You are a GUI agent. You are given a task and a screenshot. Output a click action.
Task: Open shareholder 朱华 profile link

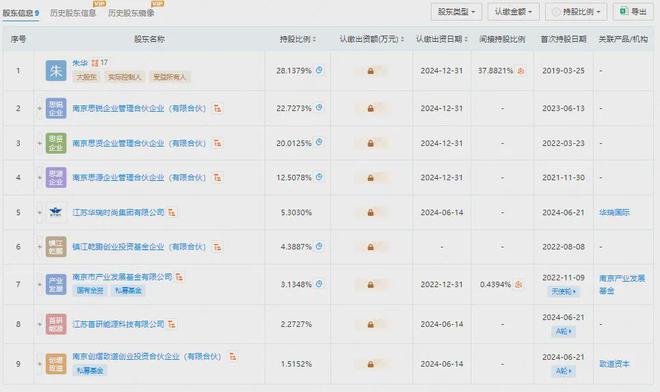[80, 63]
